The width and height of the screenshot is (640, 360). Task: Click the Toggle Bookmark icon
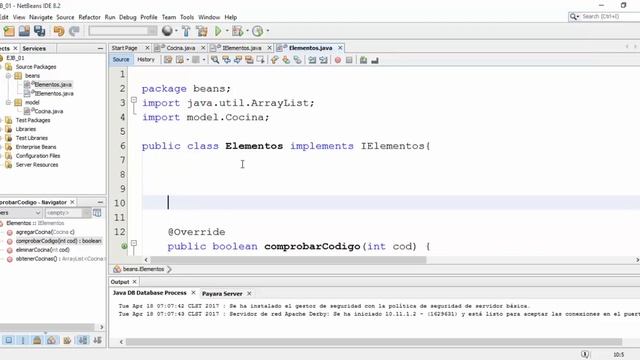tap(298, 60)
